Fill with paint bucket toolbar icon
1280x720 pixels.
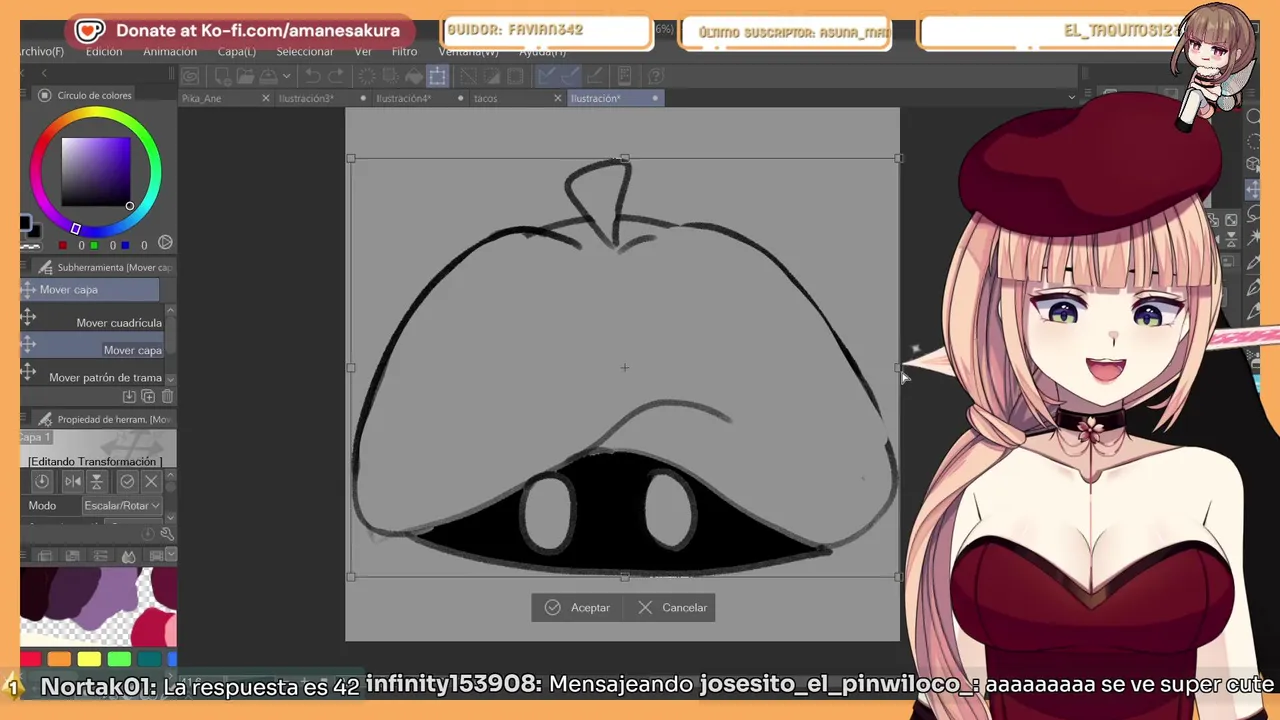(x=414, y=76)
